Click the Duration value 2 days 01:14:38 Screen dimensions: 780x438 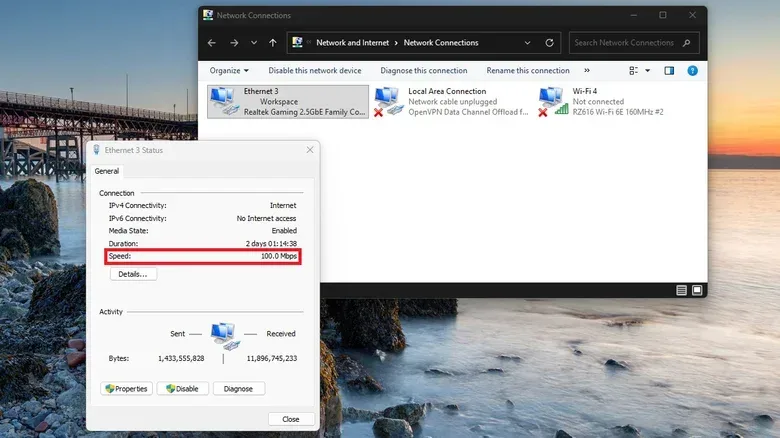272,244
